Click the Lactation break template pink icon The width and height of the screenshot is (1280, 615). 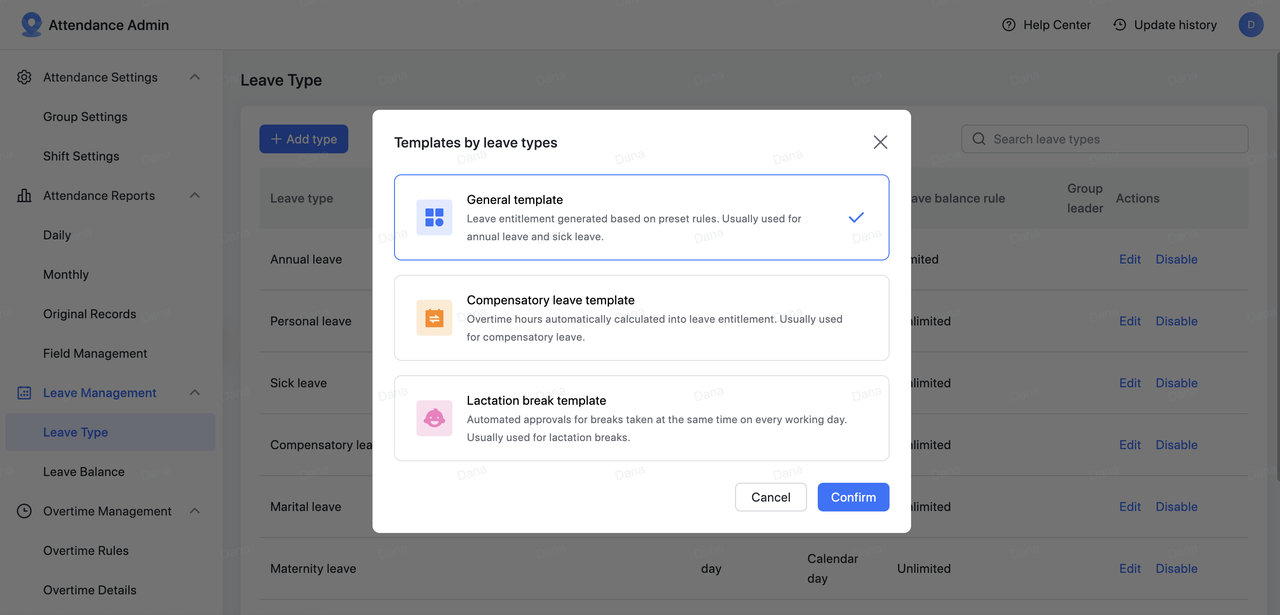pos(434,418)
